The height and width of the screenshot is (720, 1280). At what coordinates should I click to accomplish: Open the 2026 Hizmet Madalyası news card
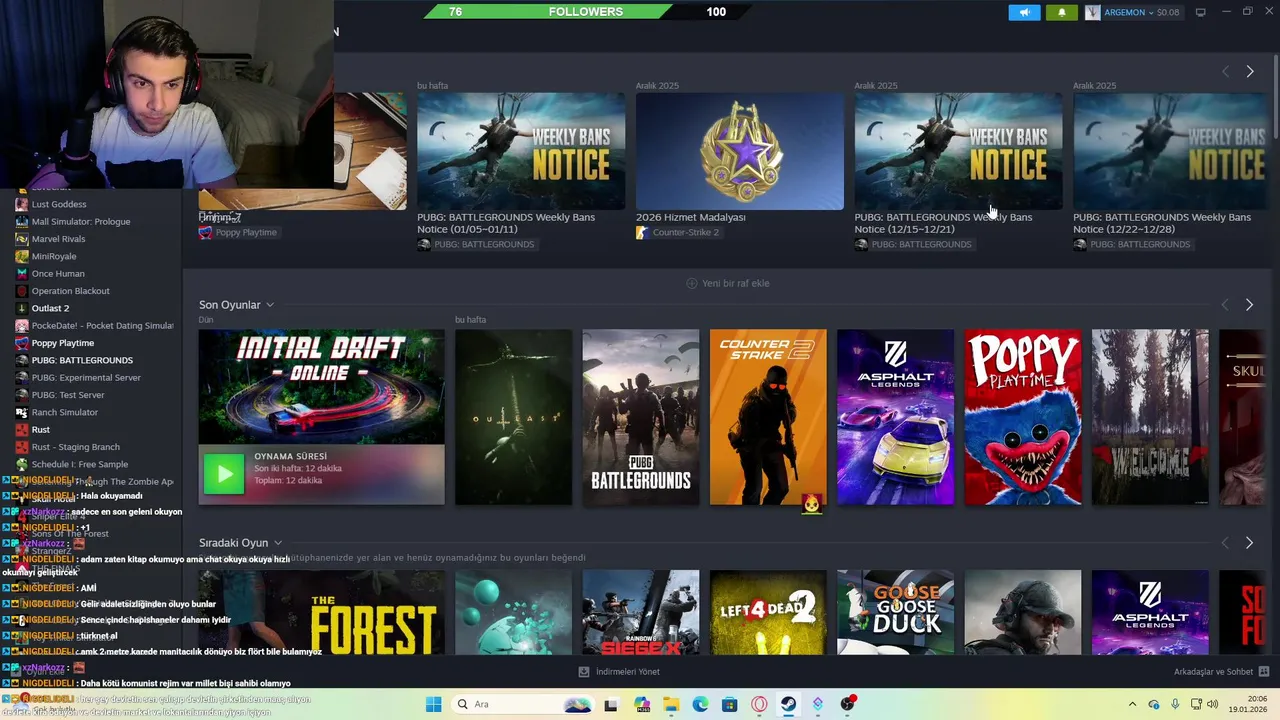(x=740, y=151)
